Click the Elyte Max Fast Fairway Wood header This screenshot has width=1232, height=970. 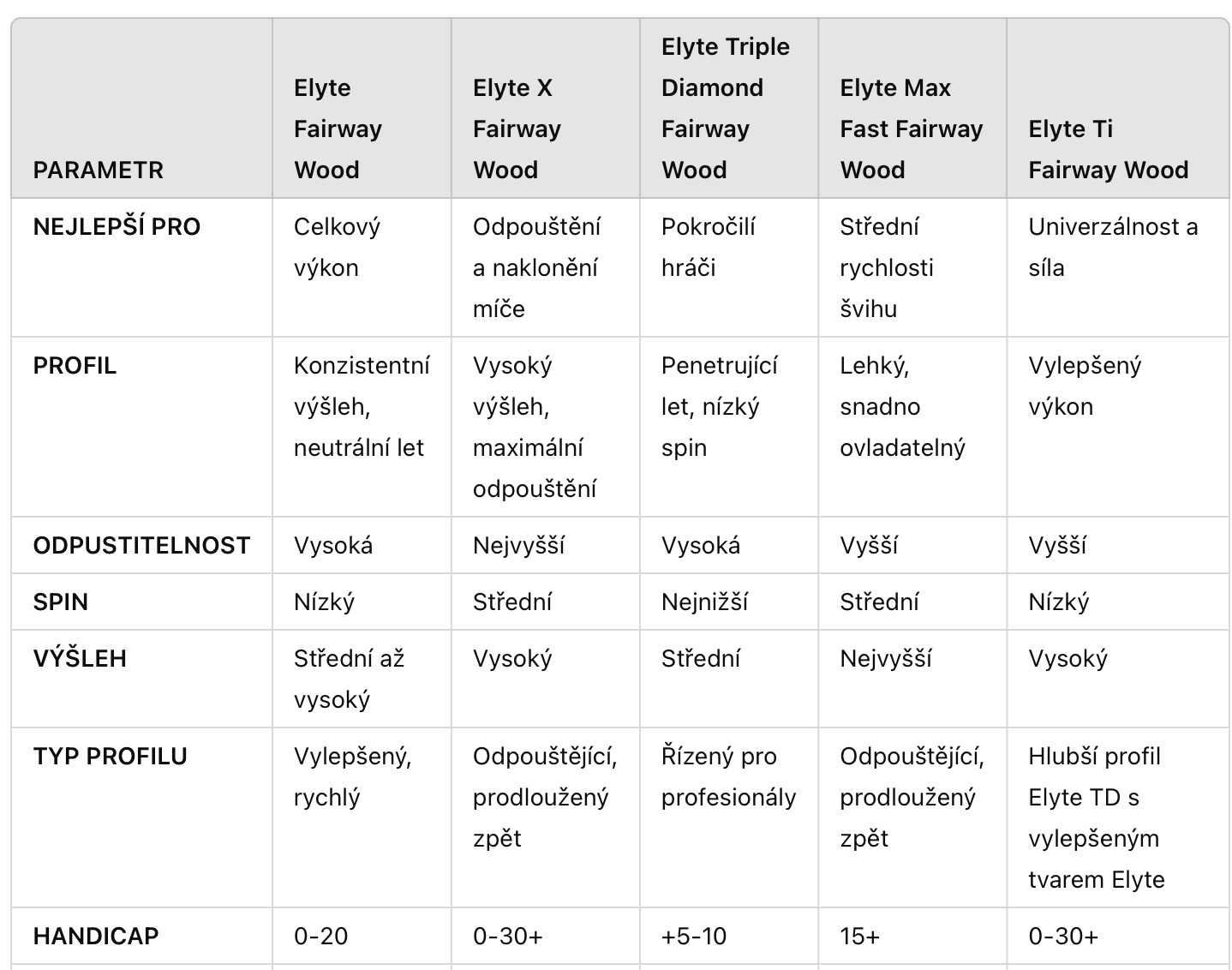pos(912,129)
